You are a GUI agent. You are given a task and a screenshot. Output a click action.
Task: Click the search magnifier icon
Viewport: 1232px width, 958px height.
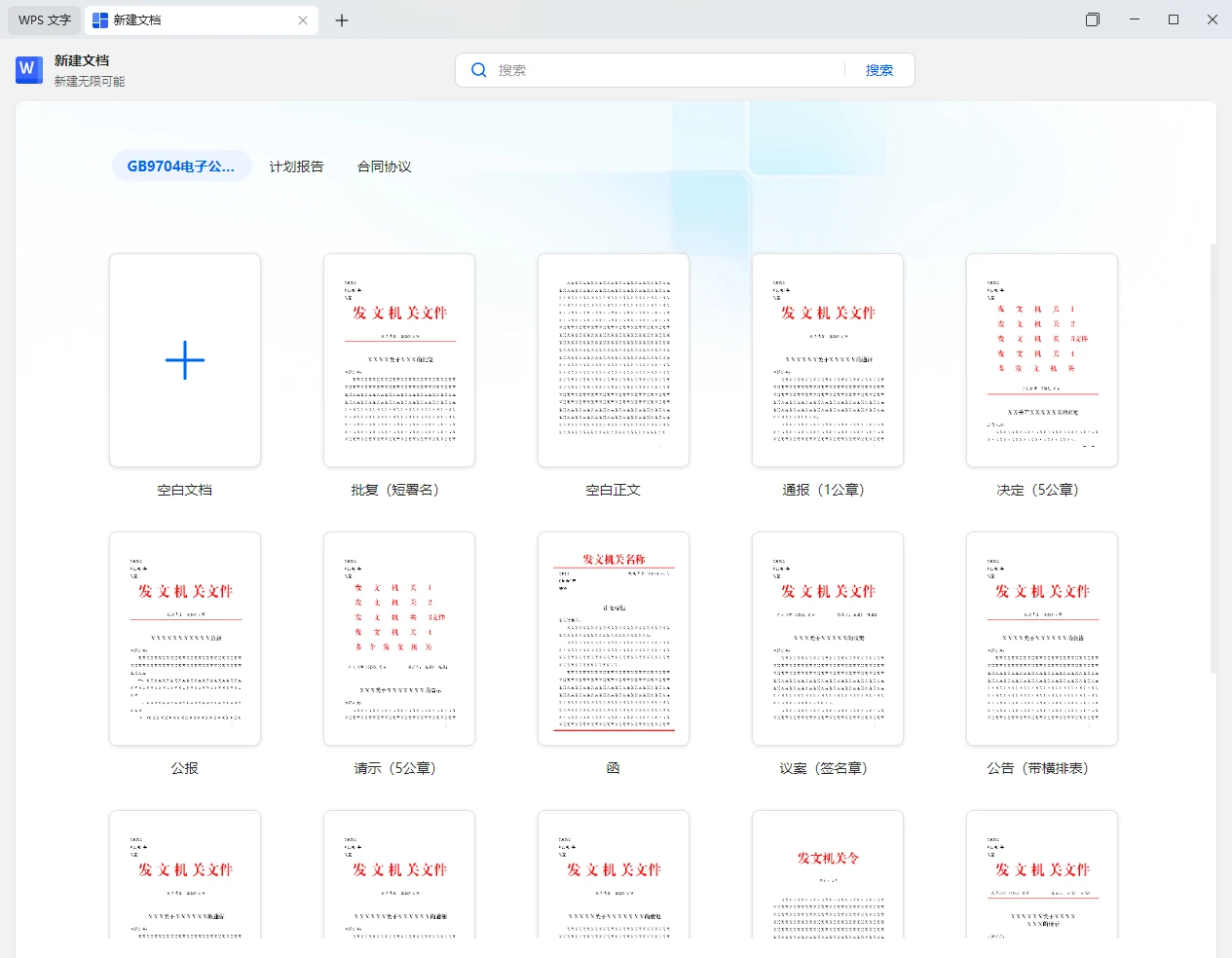[478, 69]
